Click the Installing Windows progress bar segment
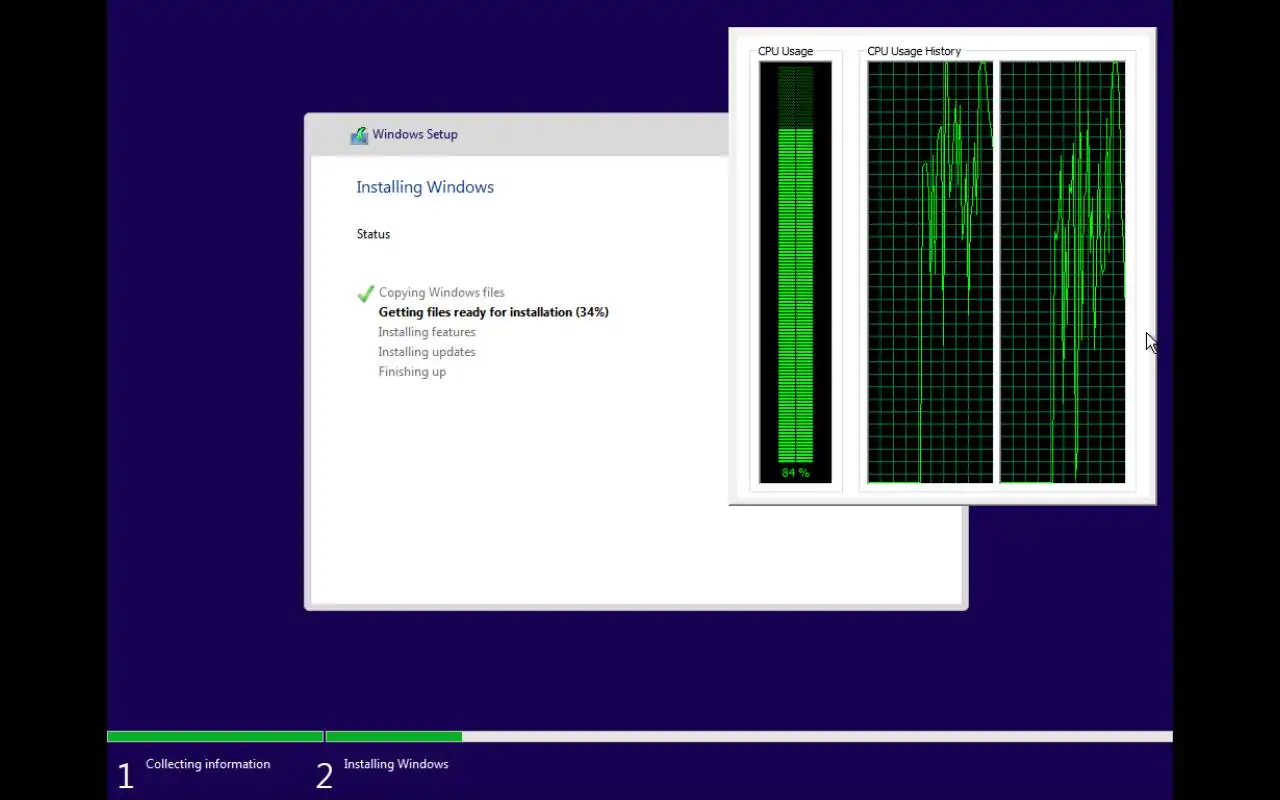Screen dimensions: 1280x800 [749, 737]
